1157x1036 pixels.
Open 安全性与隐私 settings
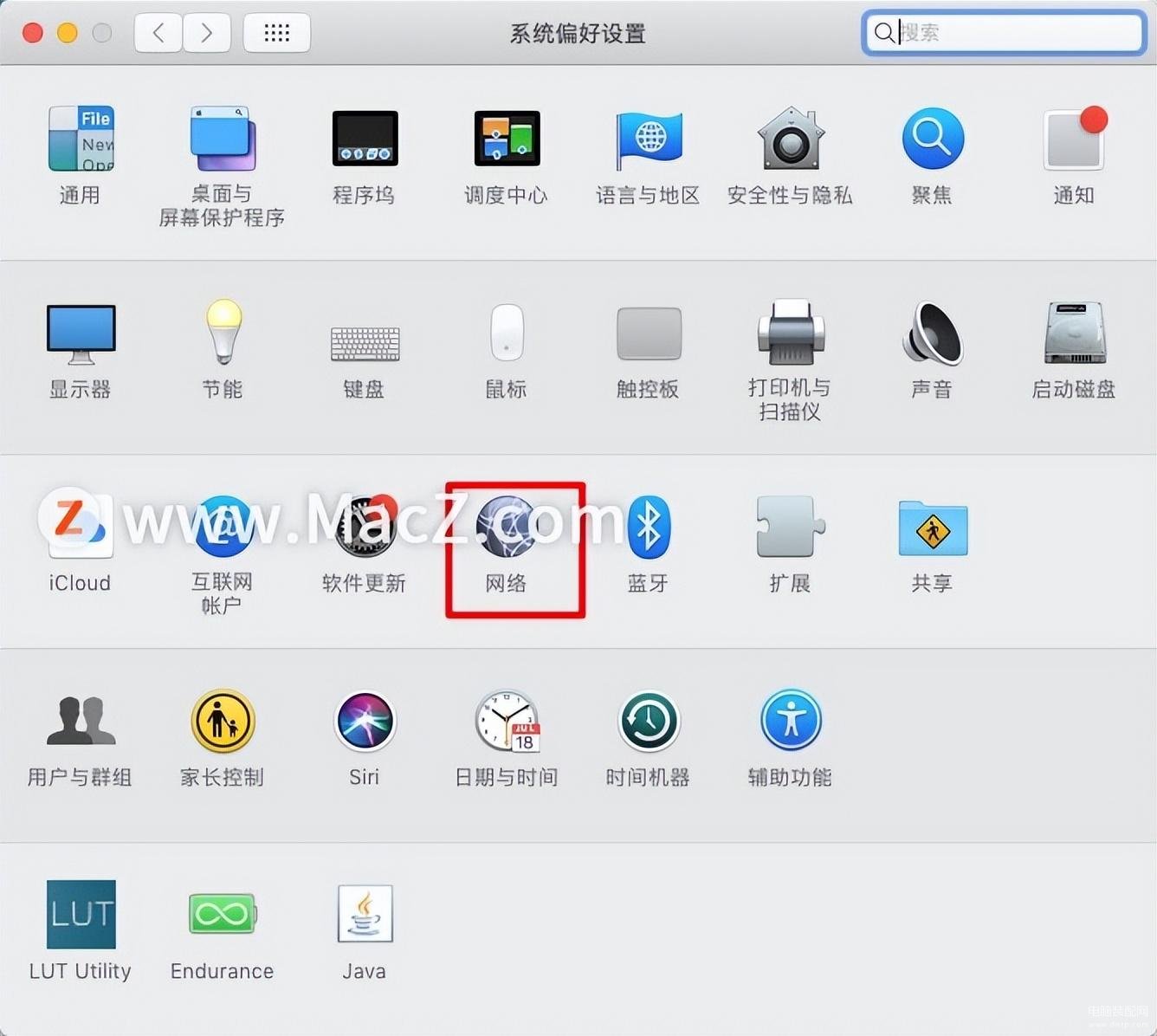tap(789, 139)
